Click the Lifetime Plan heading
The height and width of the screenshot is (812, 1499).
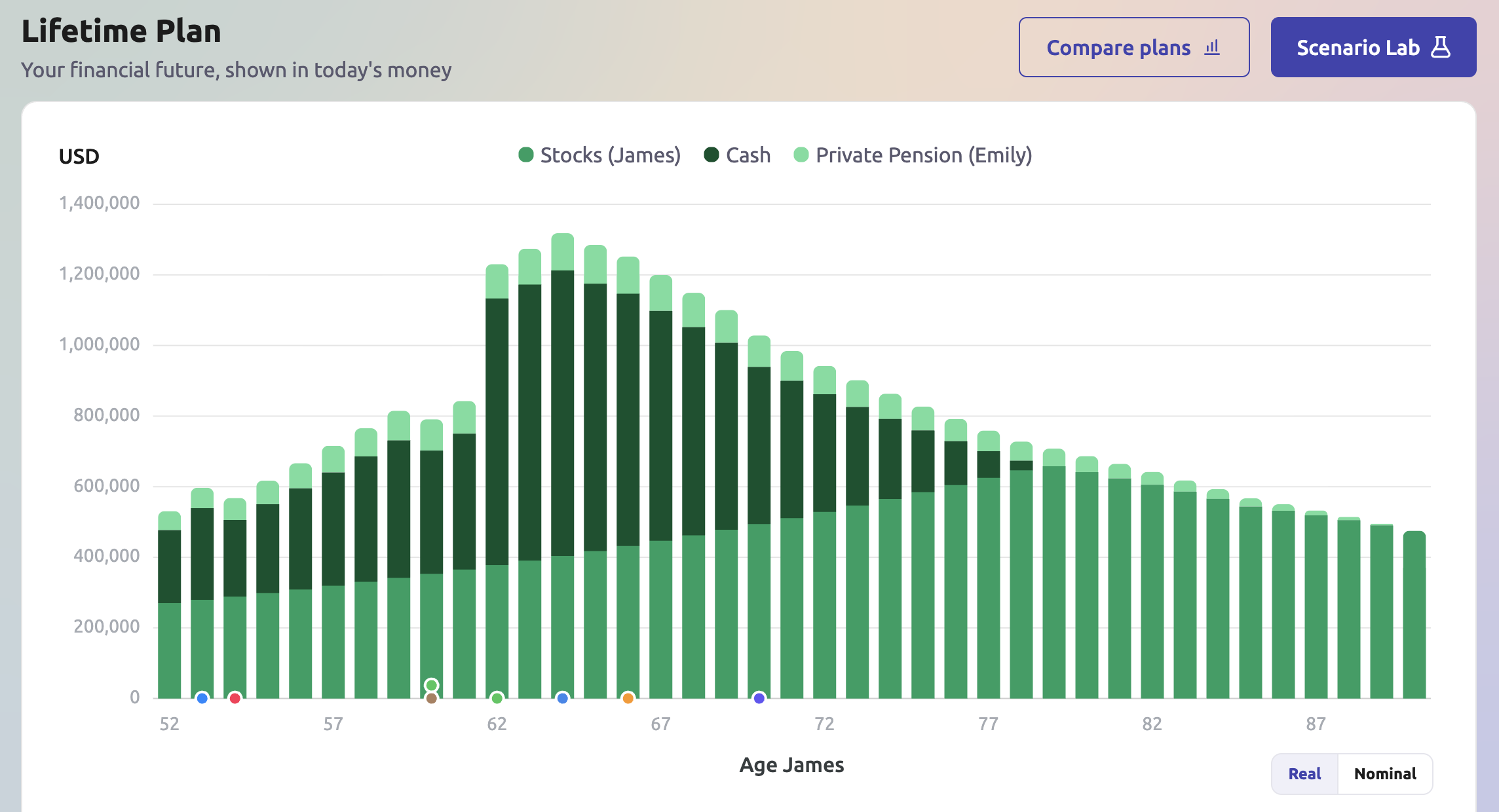tap(121, 31)
